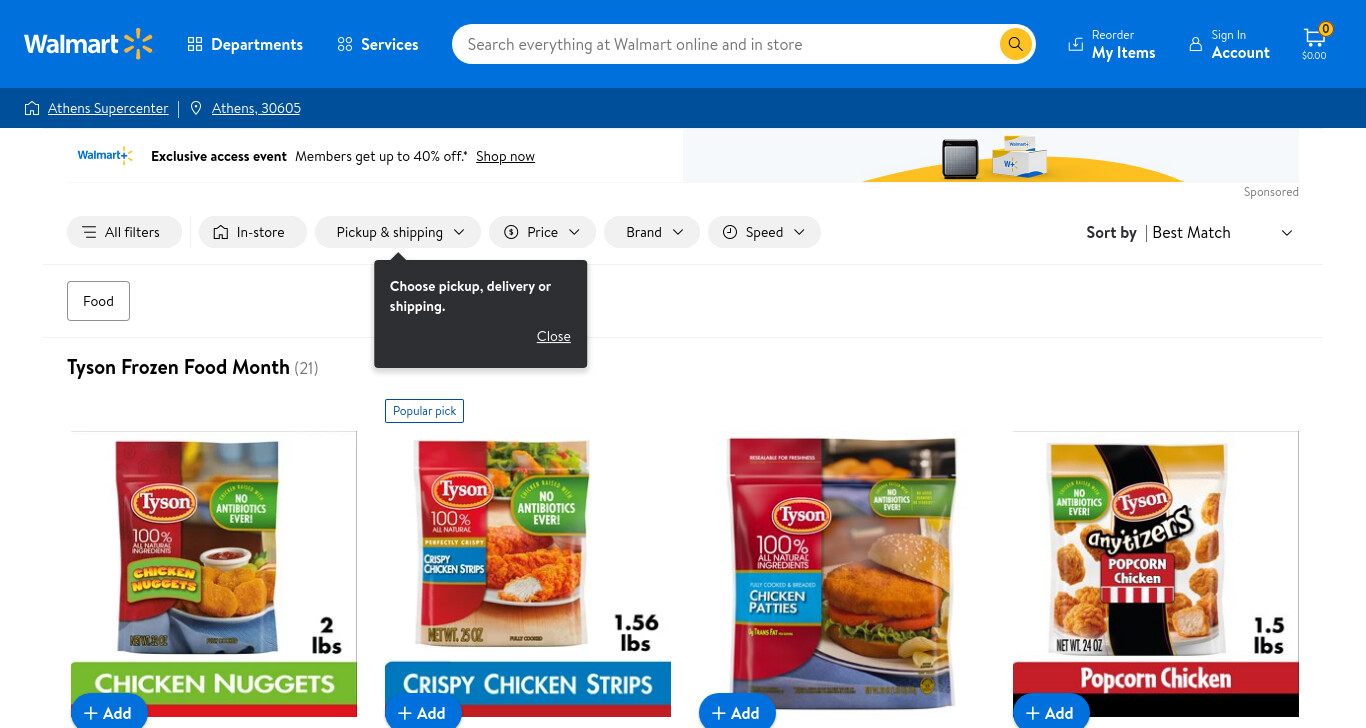Expand the Pickup & shipping dropdown
This screenshot has height=728, width=1366.
click(398, 232)
